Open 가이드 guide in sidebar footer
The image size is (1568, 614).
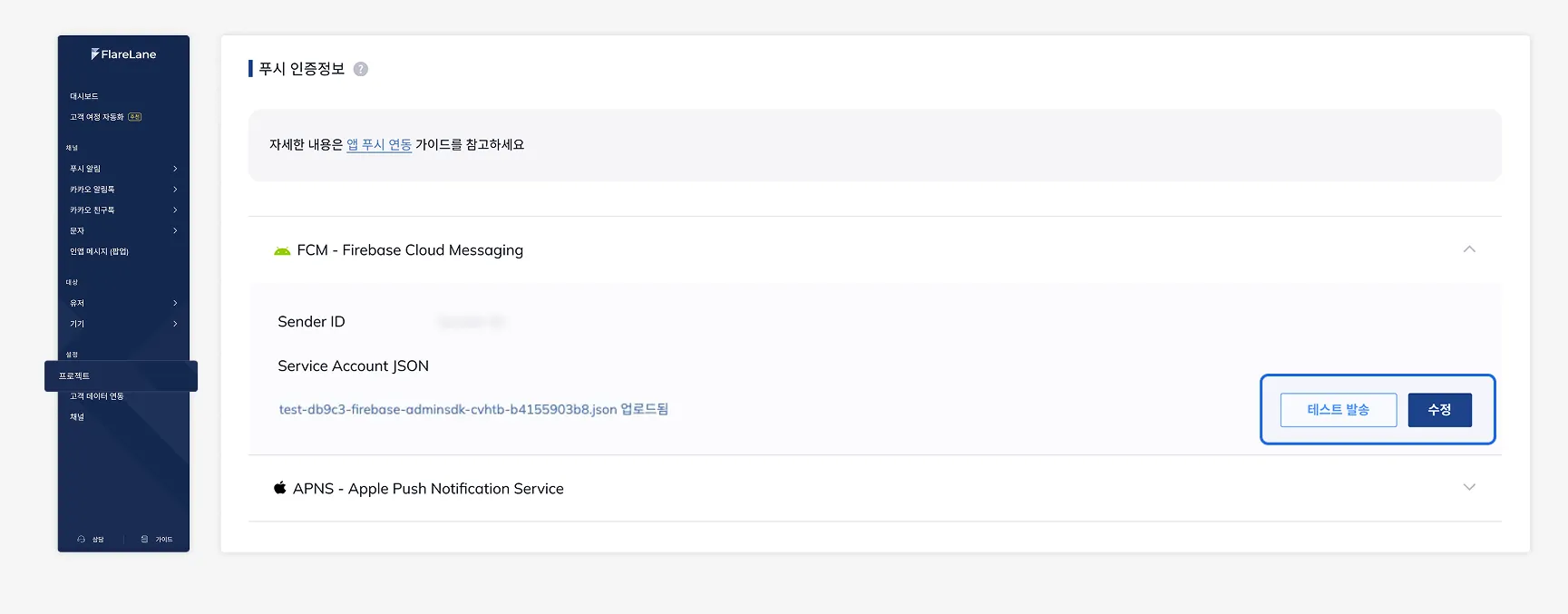157,540
